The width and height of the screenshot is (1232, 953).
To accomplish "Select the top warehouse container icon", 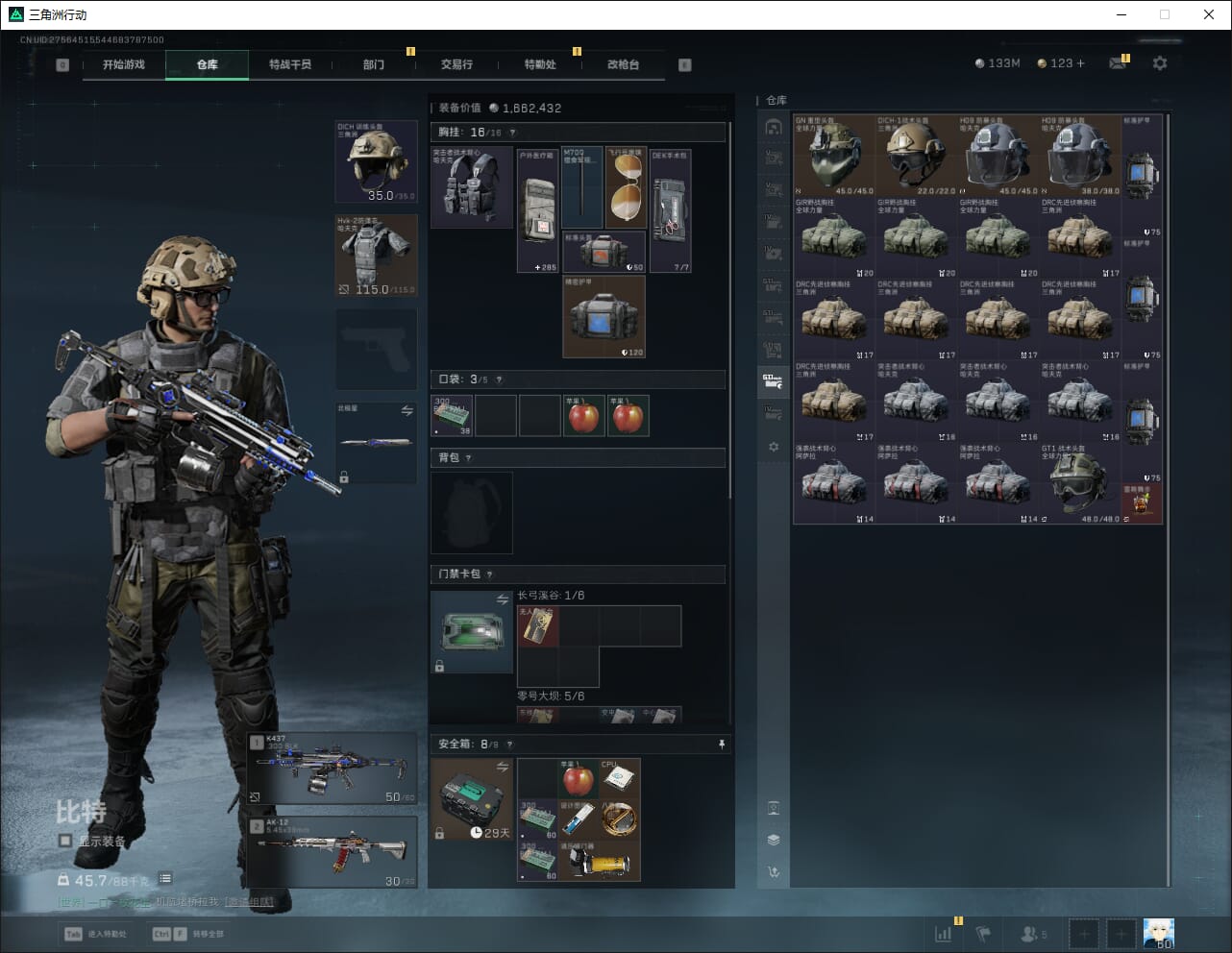I will tap(774, 127).
